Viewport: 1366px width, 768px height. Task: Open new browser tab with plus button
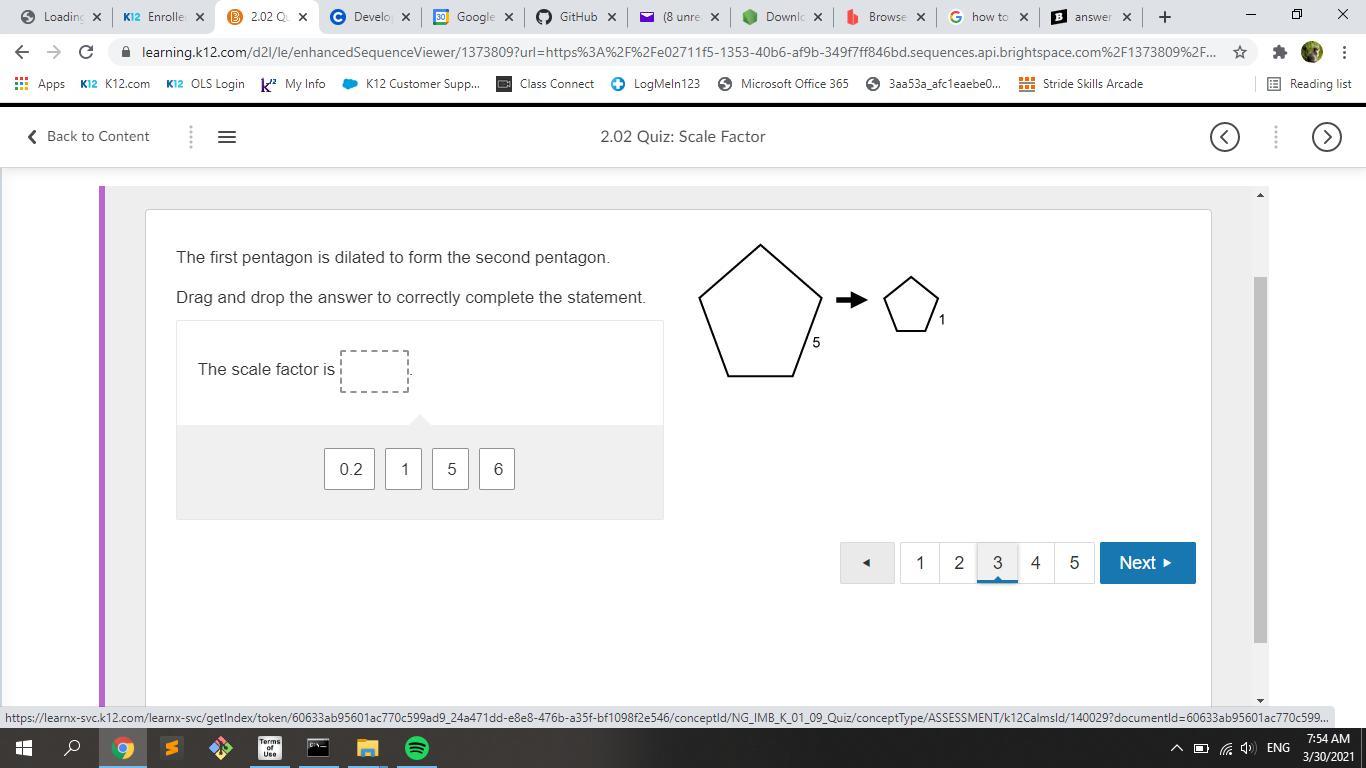point(1165,17)
